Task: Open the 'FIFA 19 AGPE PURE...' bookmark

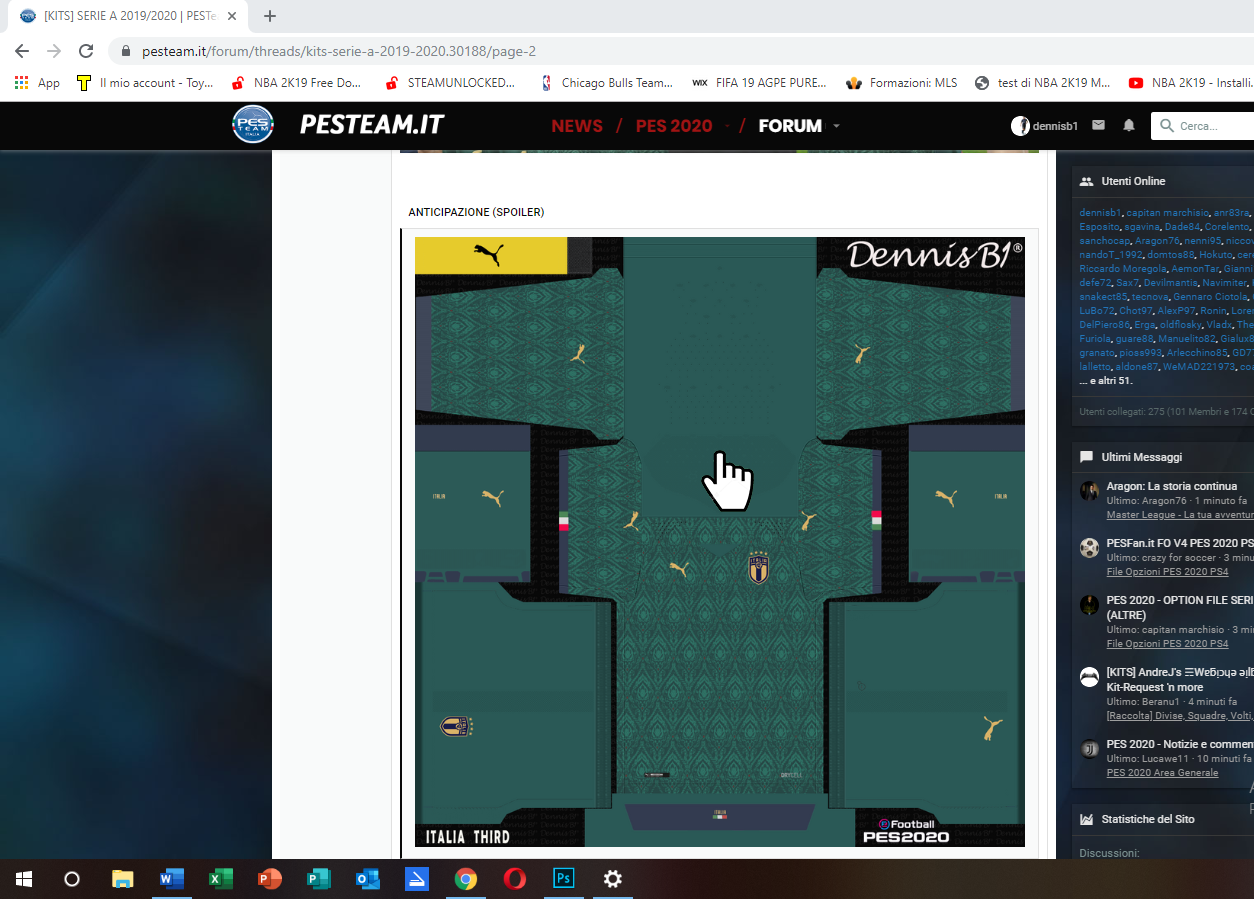Action: pyautogui.click(x=760, y=83)
